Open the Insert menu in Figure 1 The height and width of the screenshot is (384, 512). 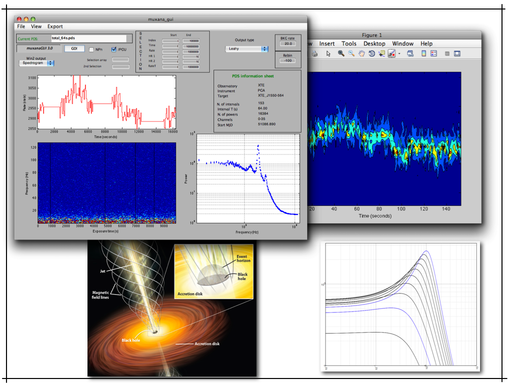(327, 44)
